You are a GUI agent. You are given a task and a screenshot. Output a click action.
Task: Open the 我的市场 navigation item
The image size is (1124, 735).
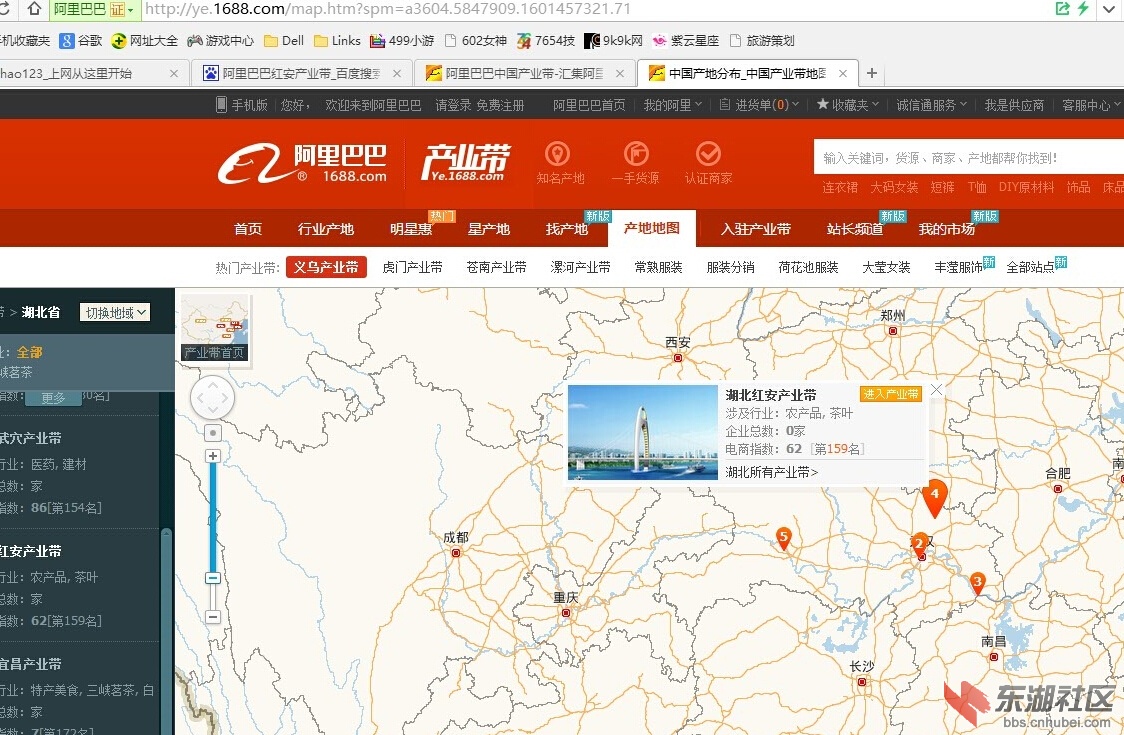click(946, 229)
